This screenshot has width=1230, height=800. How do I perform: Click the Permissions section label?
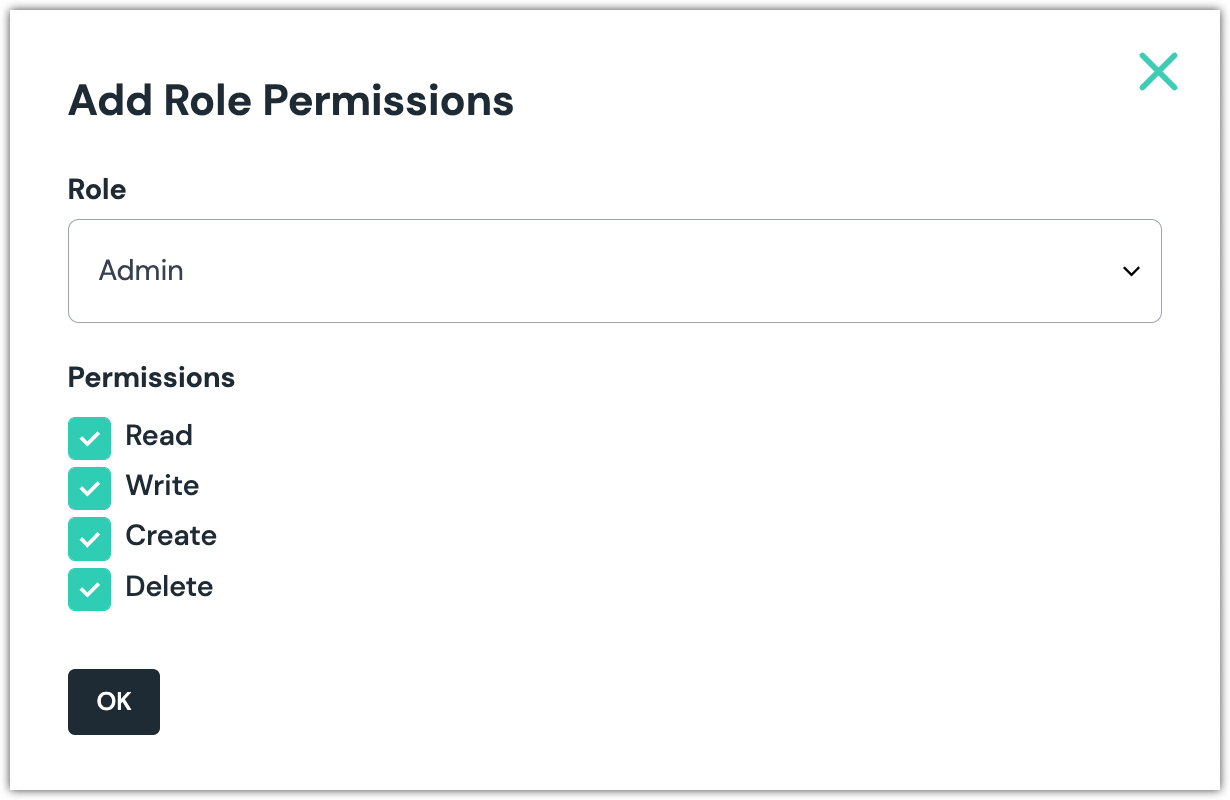tap(151, 378)
